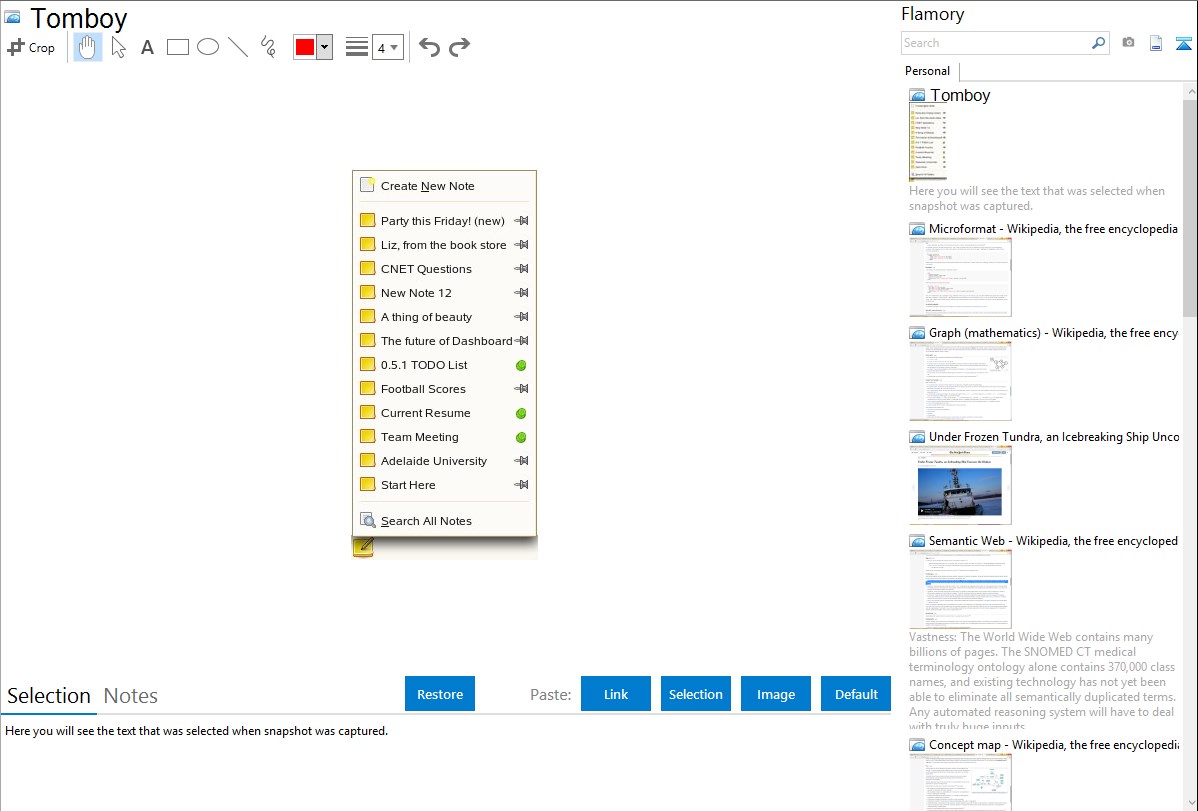1198x811 pixels.
Task: Open the line width 4 dropdown
Action: coord(388,47)
